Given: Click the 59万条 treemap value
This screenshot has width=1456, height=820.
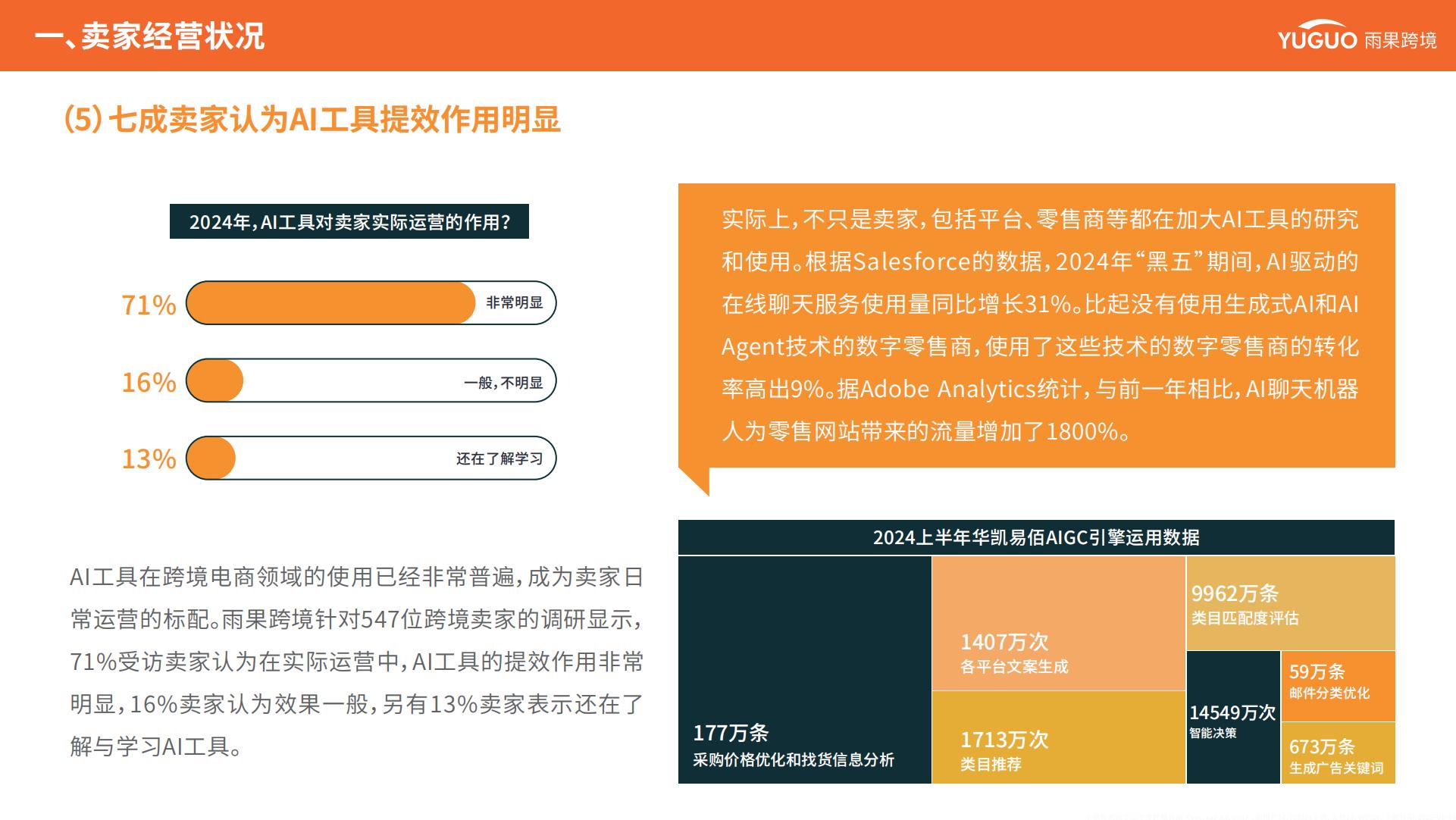Looking at the screenshot, I should (x=1317, y=671).
